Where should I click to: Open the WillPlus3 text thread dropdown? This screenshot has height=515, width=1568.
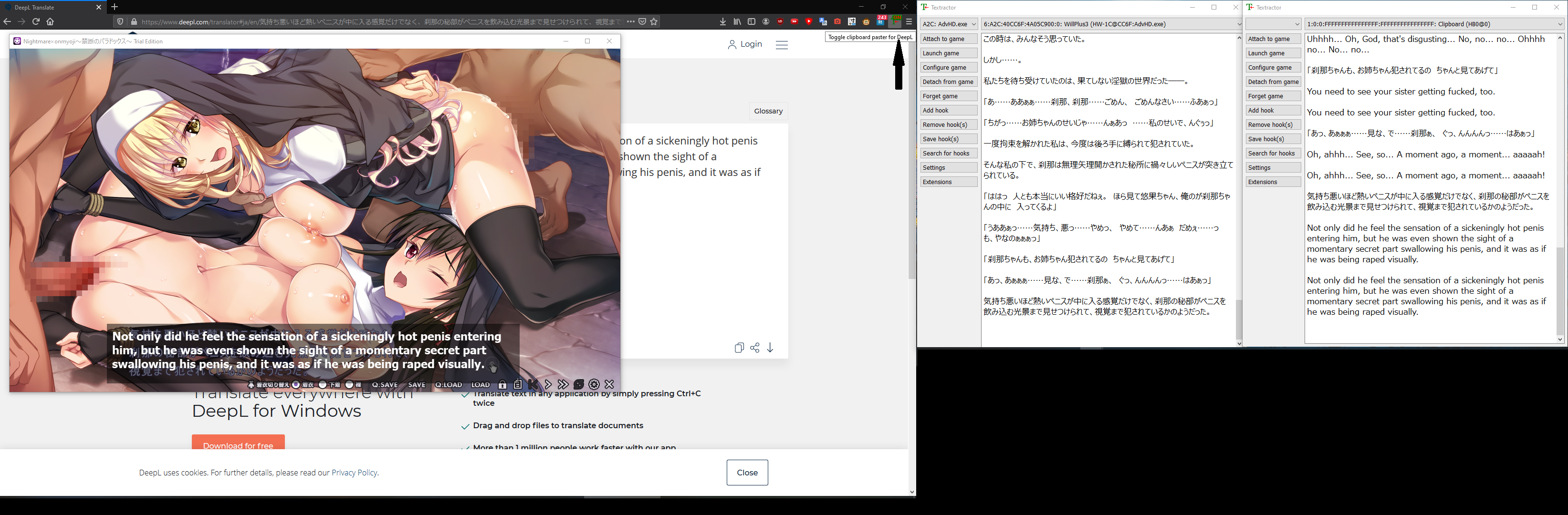1111,24
